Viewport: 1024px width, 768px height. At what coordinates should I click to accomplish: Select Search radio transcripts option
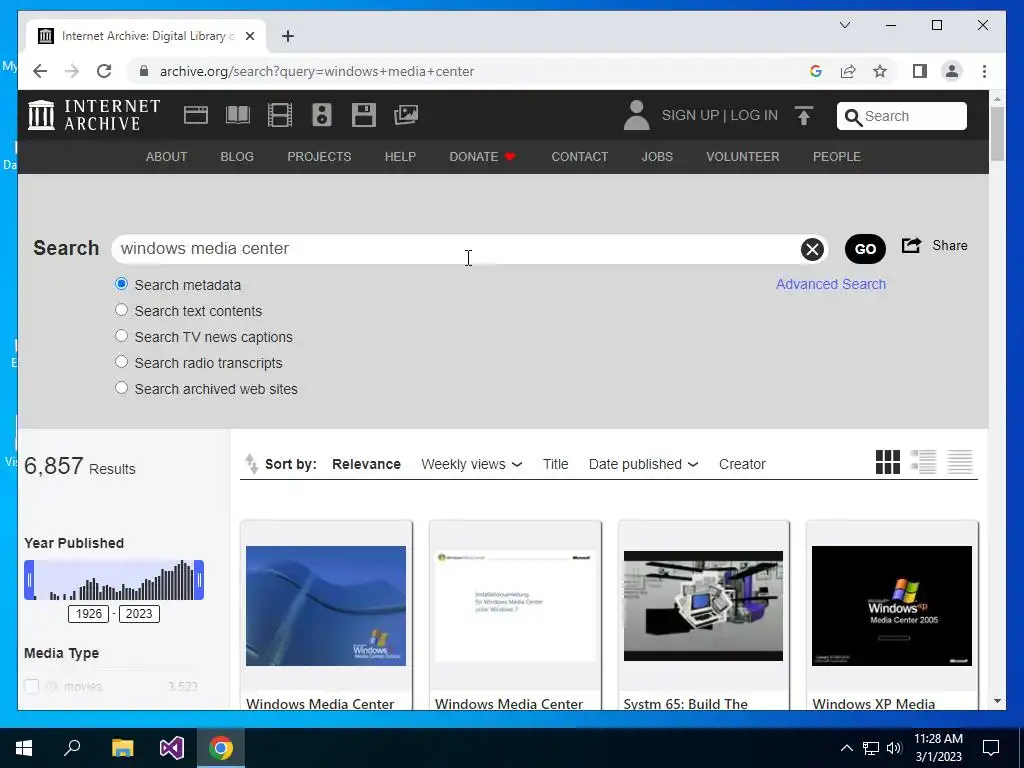121,362
